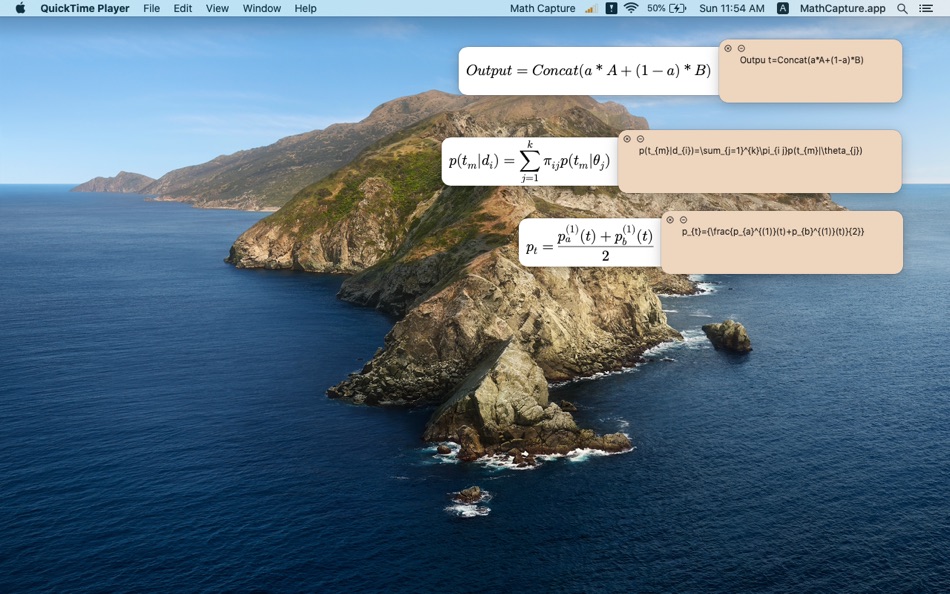Open the File menu
The height and width of the screenshot is (594, 950).
151,8
